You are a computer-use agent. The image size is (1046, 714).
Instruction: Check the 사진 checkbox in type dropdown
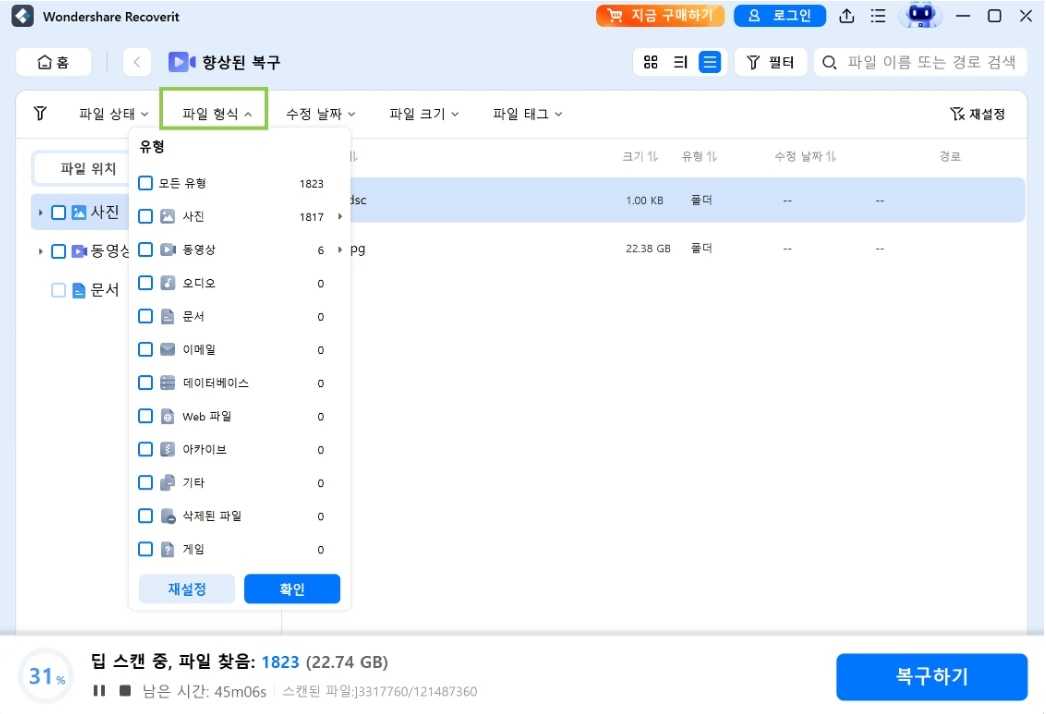pyautogui.click(x=145, y=216)
